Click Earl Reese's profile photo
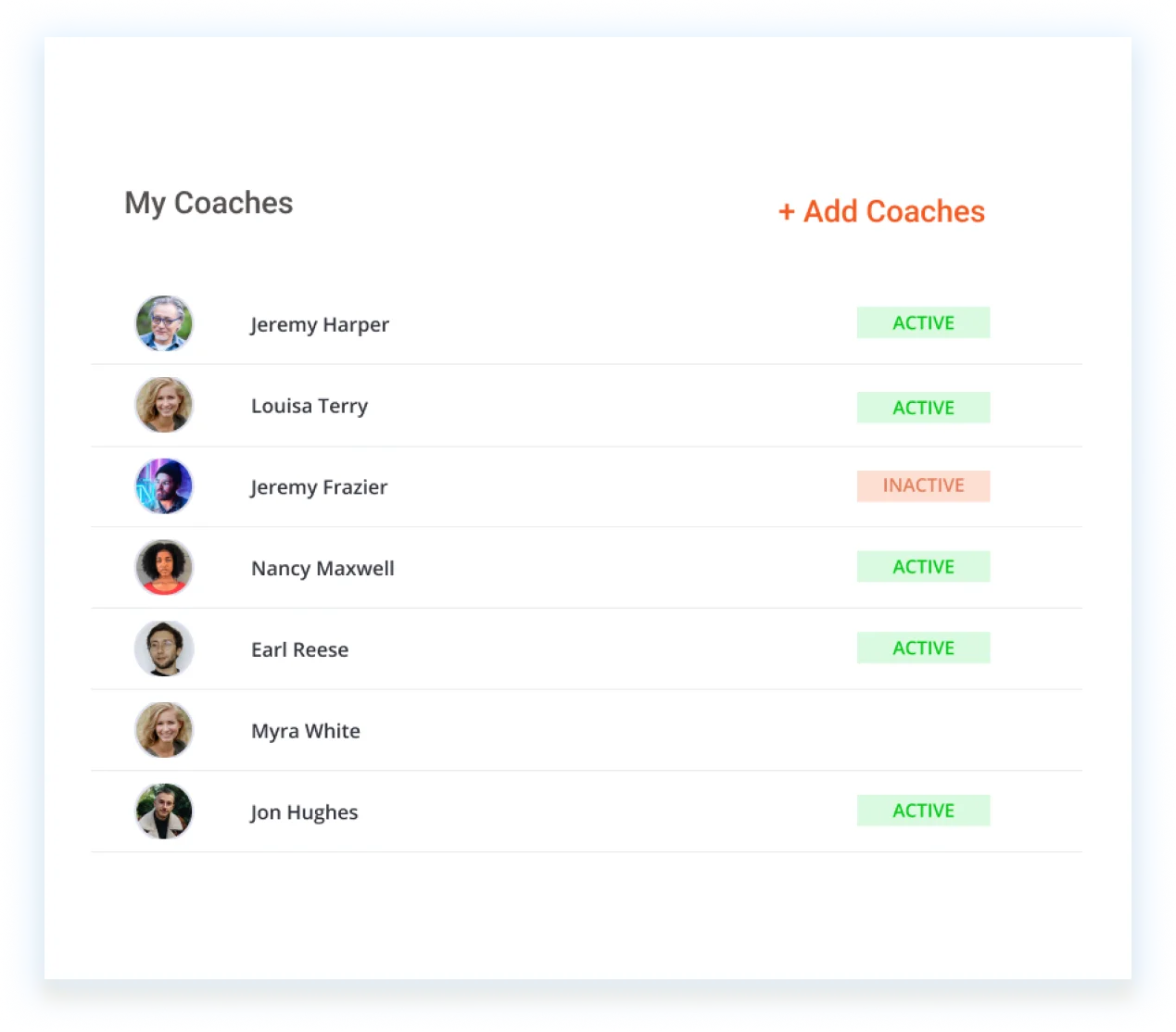Image resolution: width=1176 pixels, height=1032 pixels. pos(164,648)
